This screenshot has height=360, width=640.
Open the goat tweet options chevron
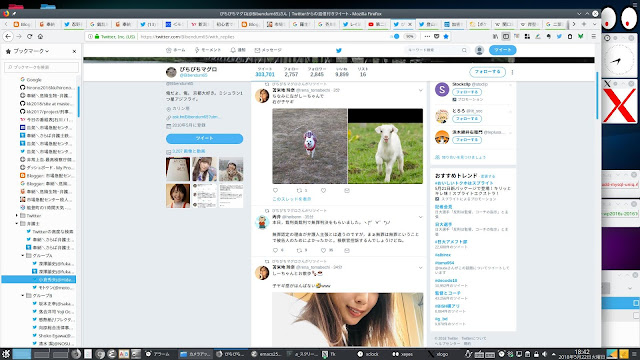point(420,90)
